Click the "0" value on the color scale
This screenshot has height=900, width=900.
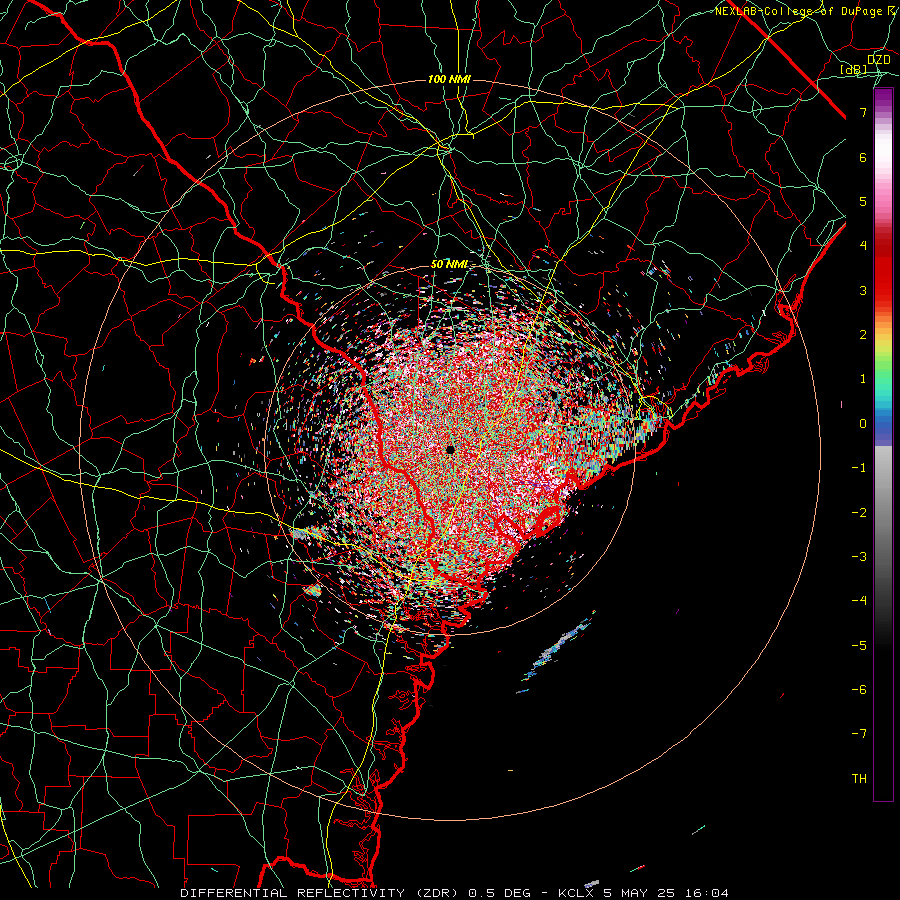coord(863,424)
